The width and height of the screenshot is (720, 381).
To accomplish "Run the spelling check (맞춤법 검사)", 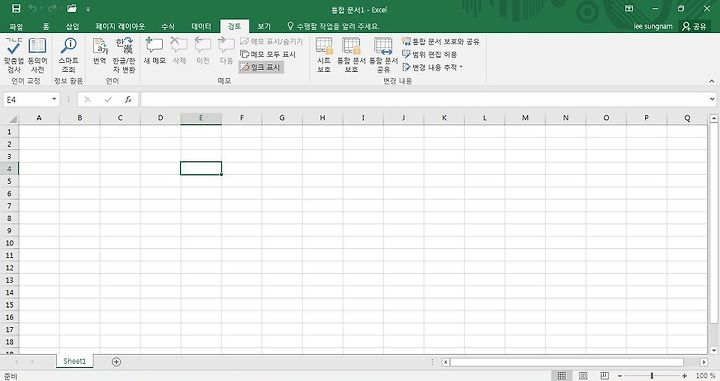I will click(14, 56).
